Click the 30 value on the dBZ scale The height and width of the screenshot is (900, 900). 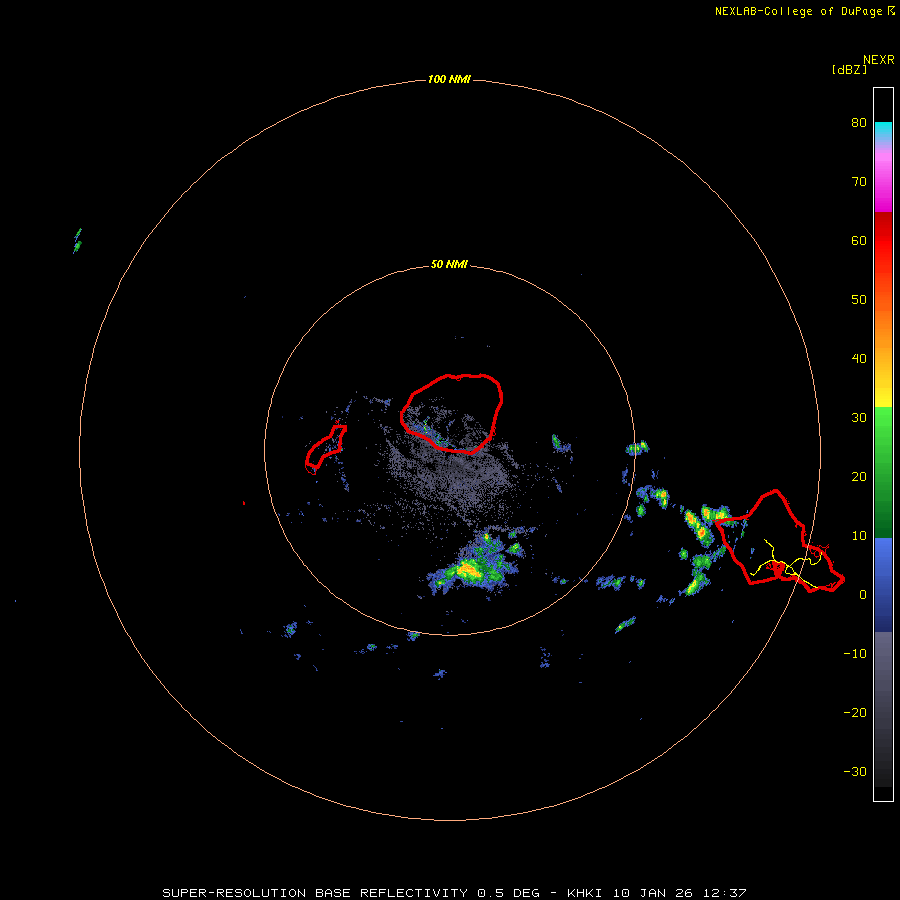pyautogui.click(x=859, y=418)
